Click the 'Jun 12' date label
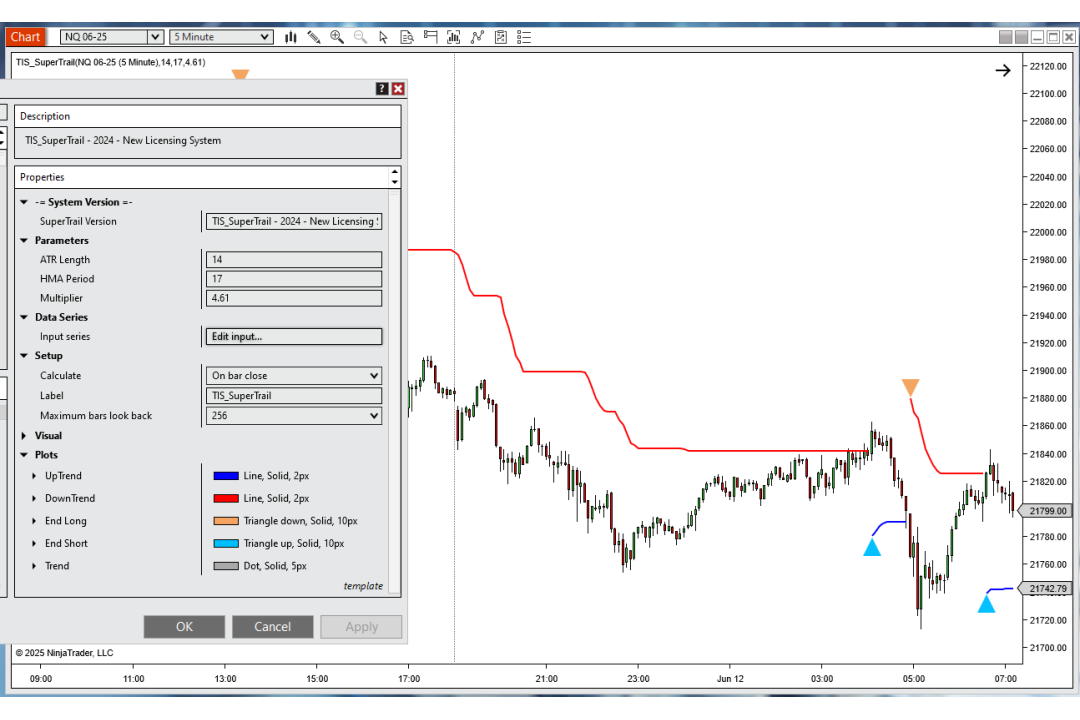 click(730, 679)
